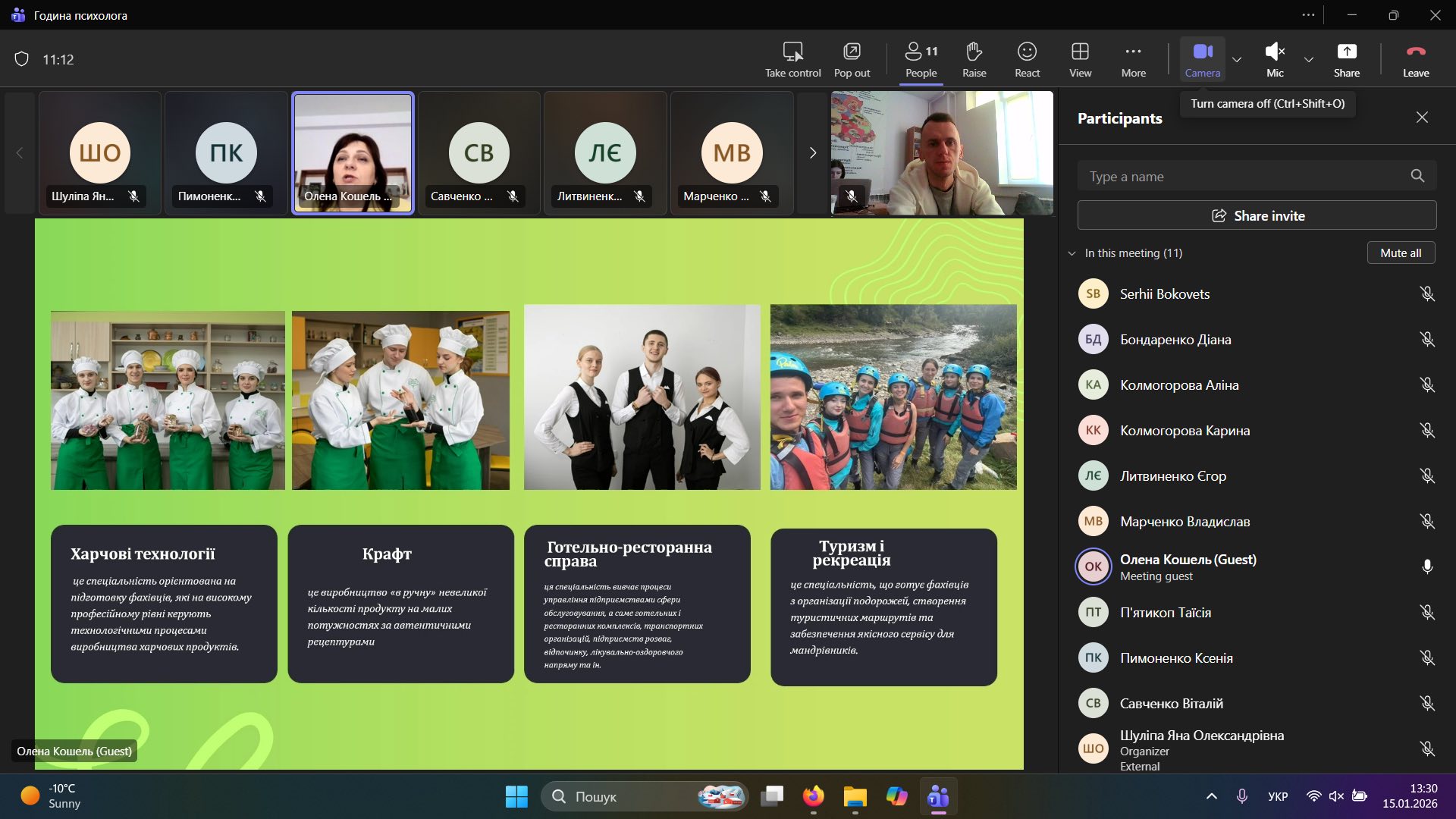This screenshot has height=819, width=1456.
Task: Show next participants with right chevron
Action: tap(813, 153)
